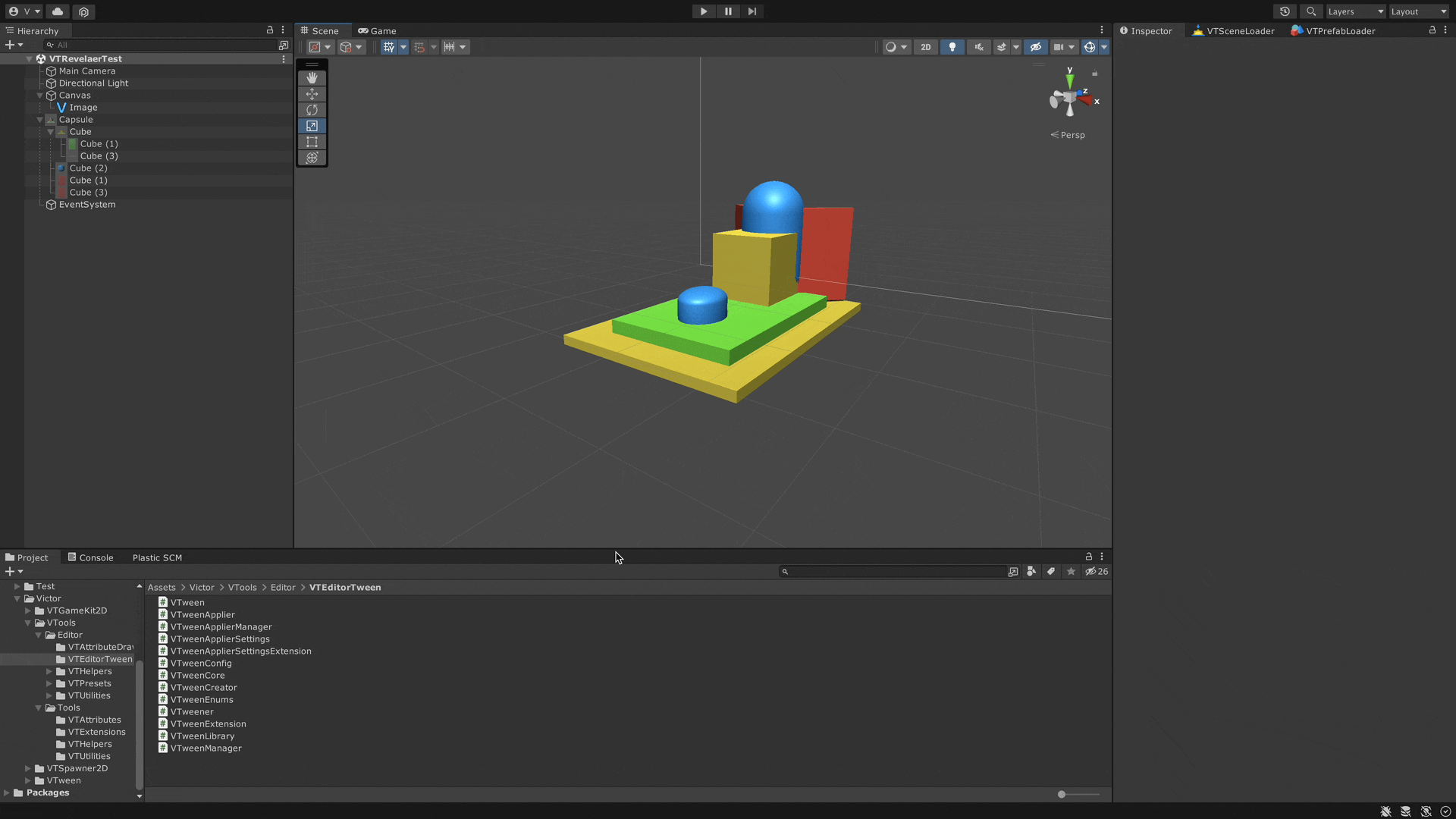Open the Layout dropdown
The height and width of the screenshot is (819, 1456).
[1418, 11]
